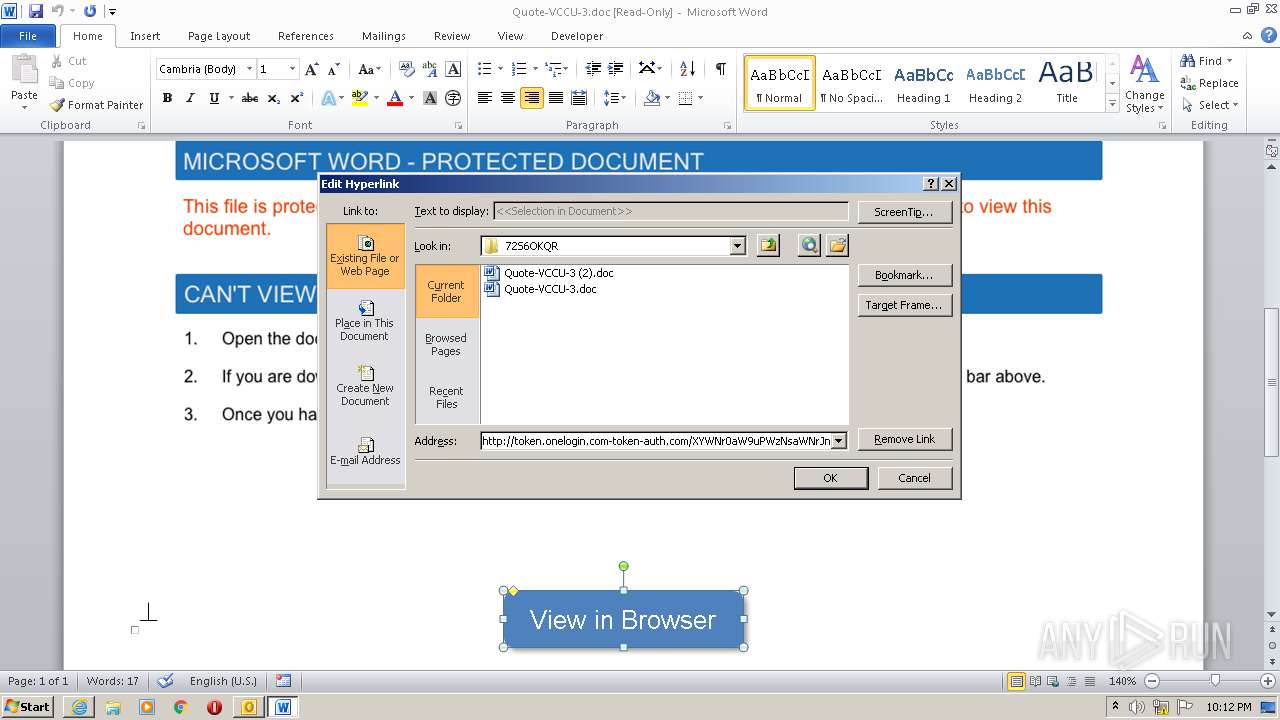Image resolution: width=1280 pixels, height=720 pixels.
Task: Toggle Superscript formatting
Action: (297, 98)
